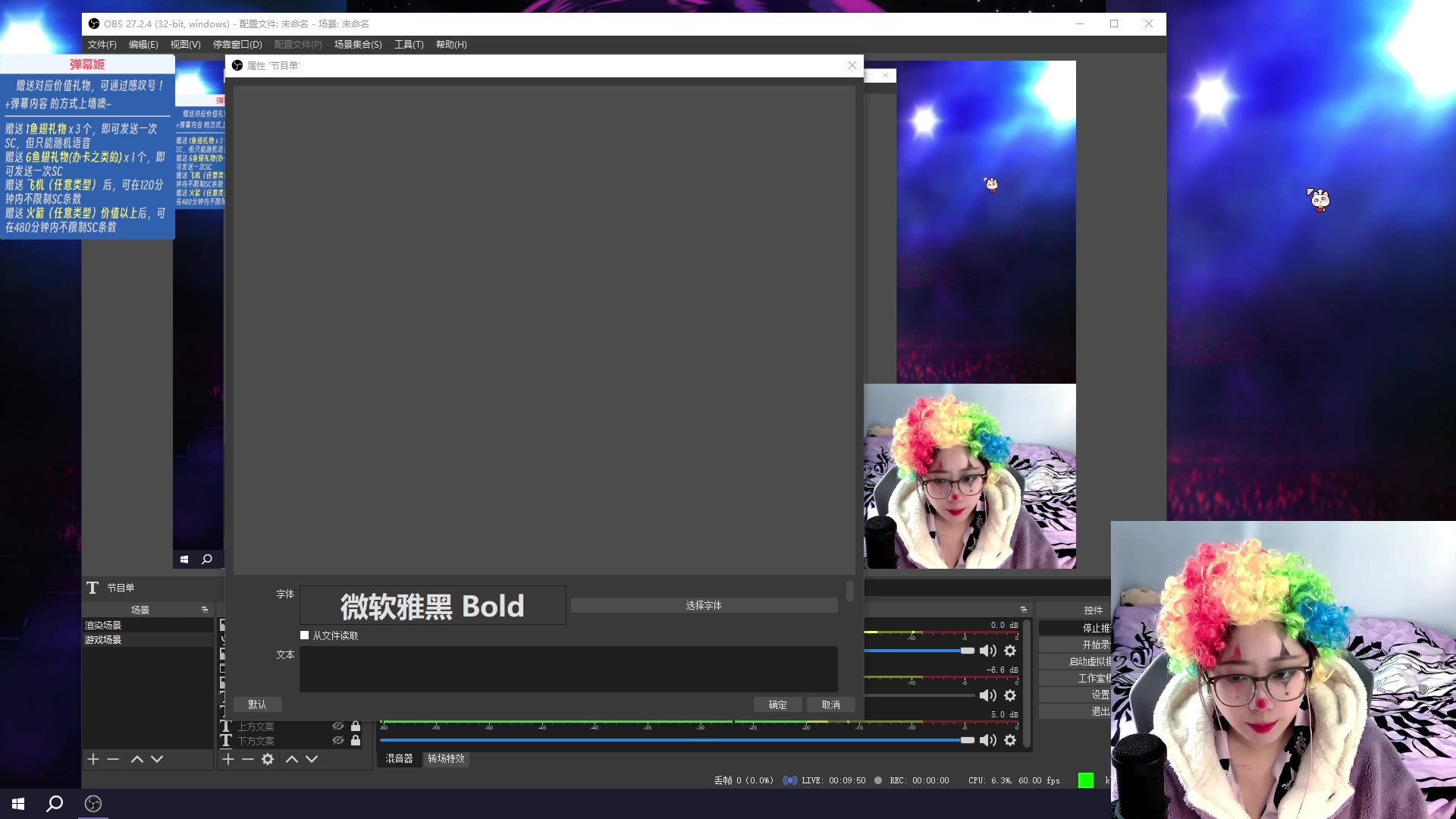1456x819 pixels.
Task: Click volume slider handle of bottom channel
Action: [x=967, y=740]
